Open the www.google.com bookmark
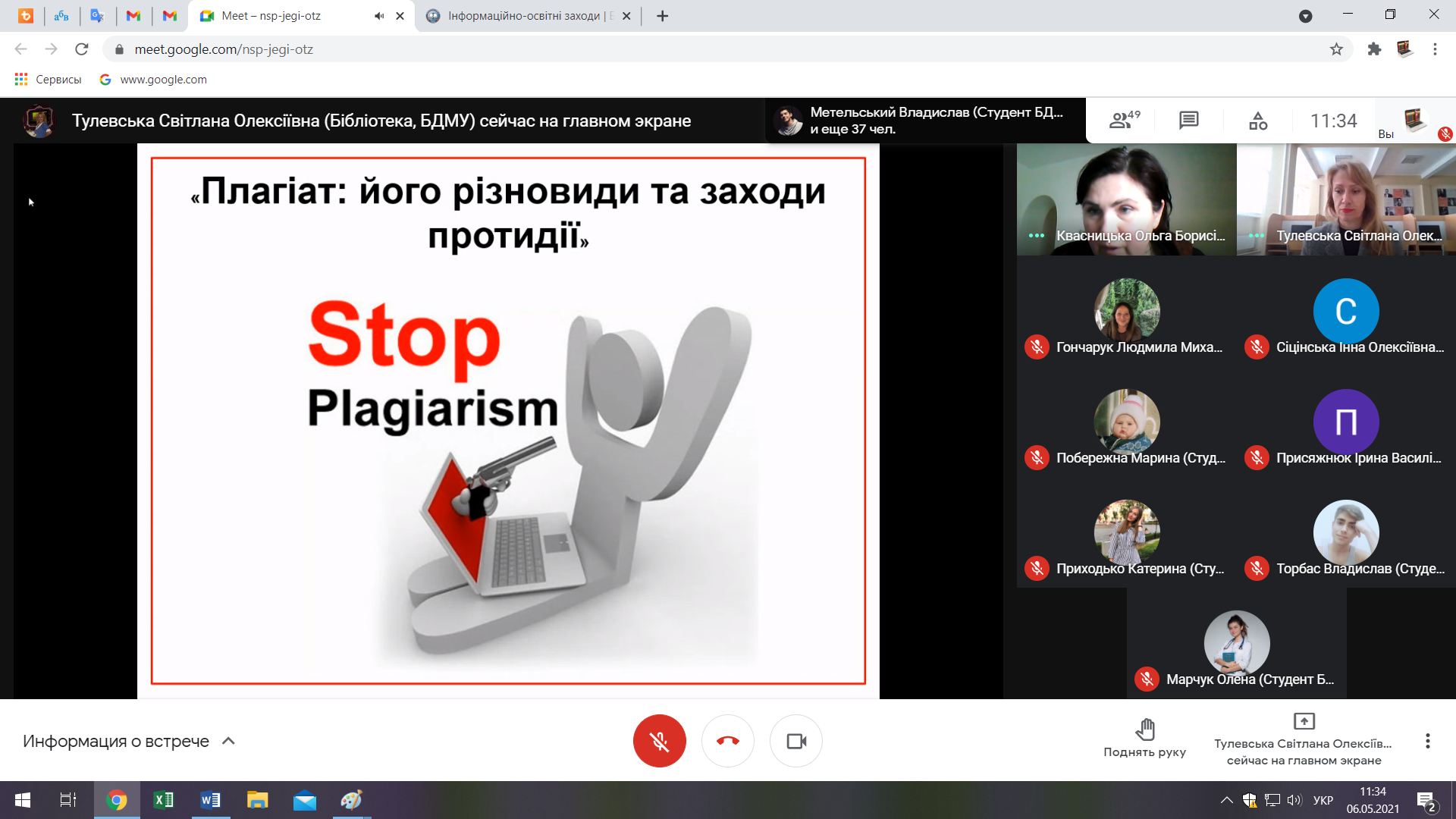 (154, 80)
